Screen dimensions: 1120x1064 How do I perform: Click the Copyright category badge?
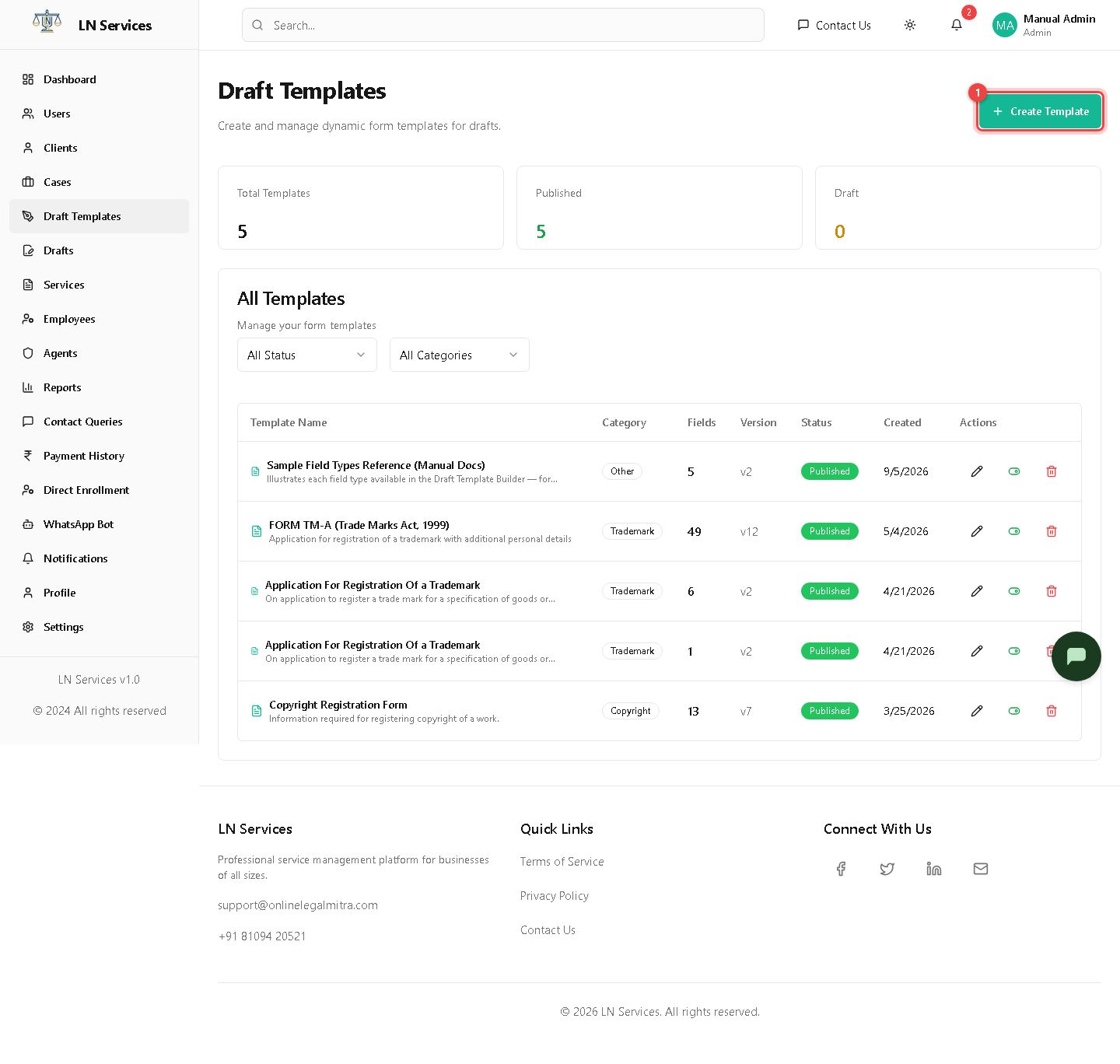(631, 711)
